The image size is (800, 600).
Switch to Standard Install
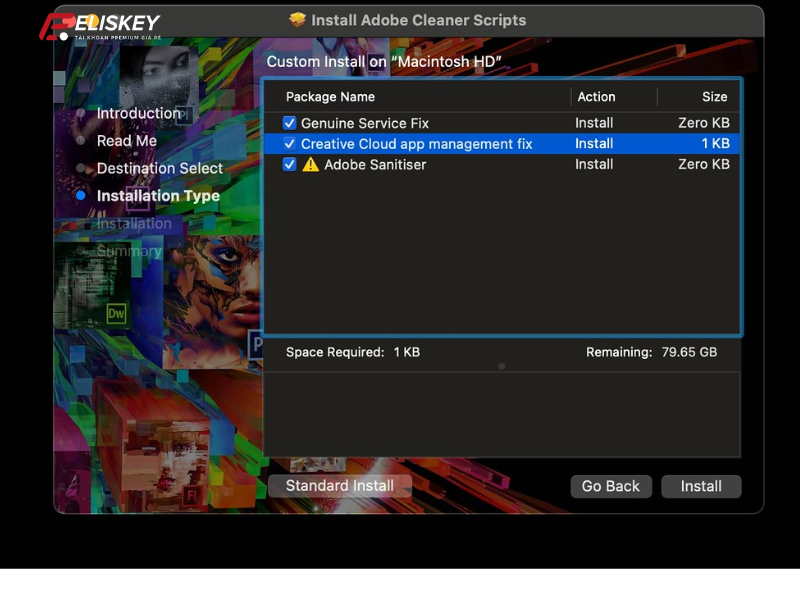pyautogui.click(x=340, y=485)
